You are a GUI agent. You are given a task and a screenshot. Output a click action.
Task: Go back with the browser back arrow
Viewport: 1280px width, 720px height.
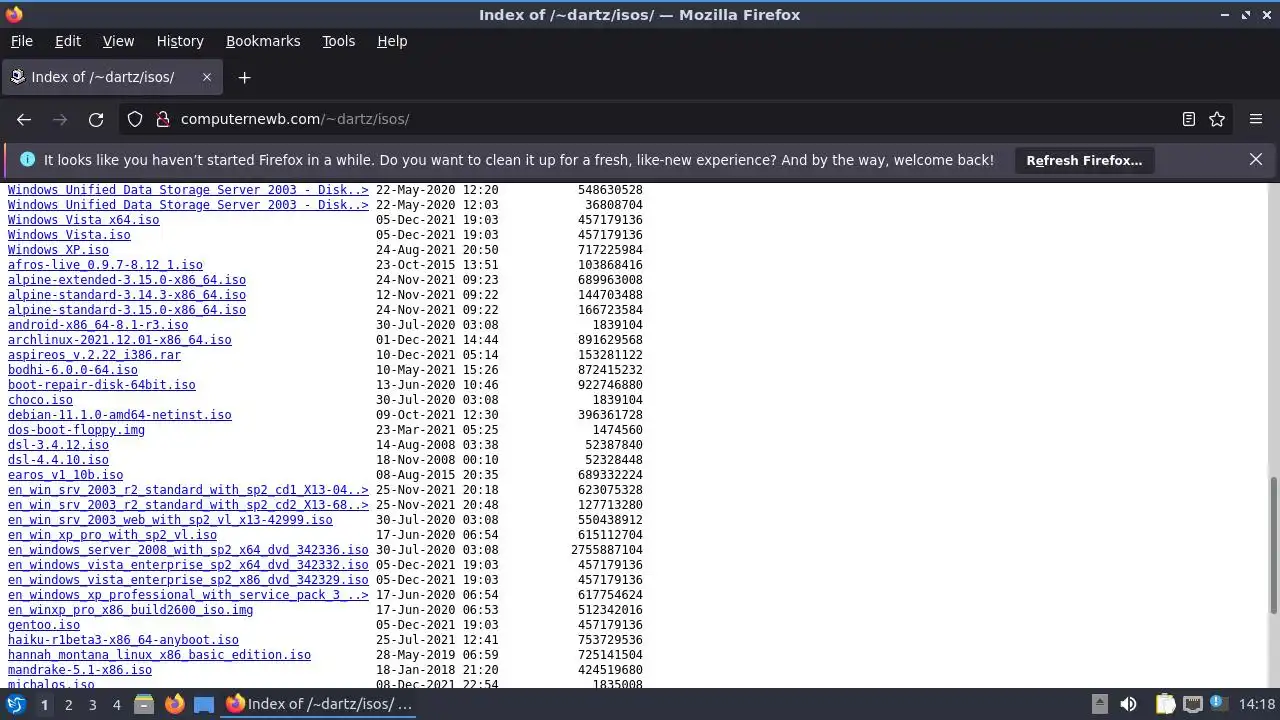tap(24, 119)
